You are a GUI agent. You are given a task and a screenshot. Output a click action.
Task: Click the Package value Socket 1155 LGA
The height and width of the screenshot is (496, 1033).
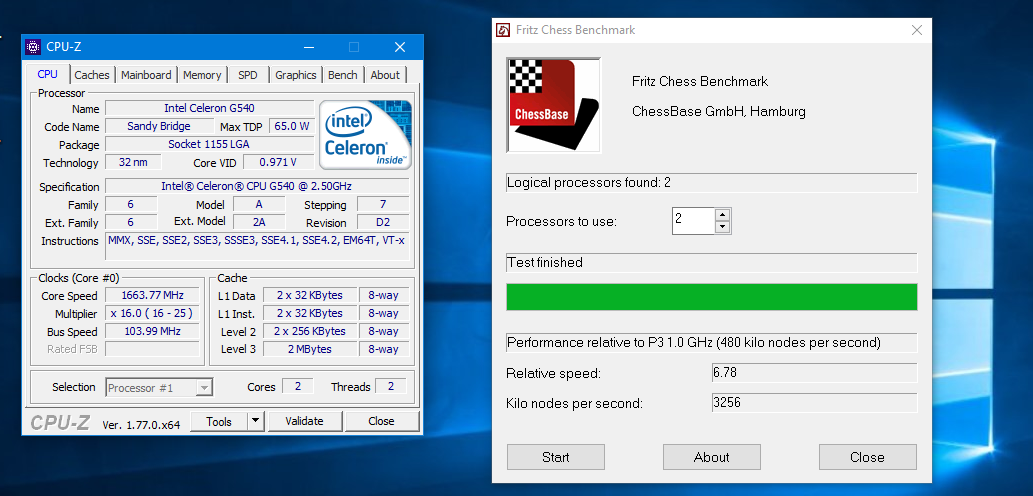209,144
